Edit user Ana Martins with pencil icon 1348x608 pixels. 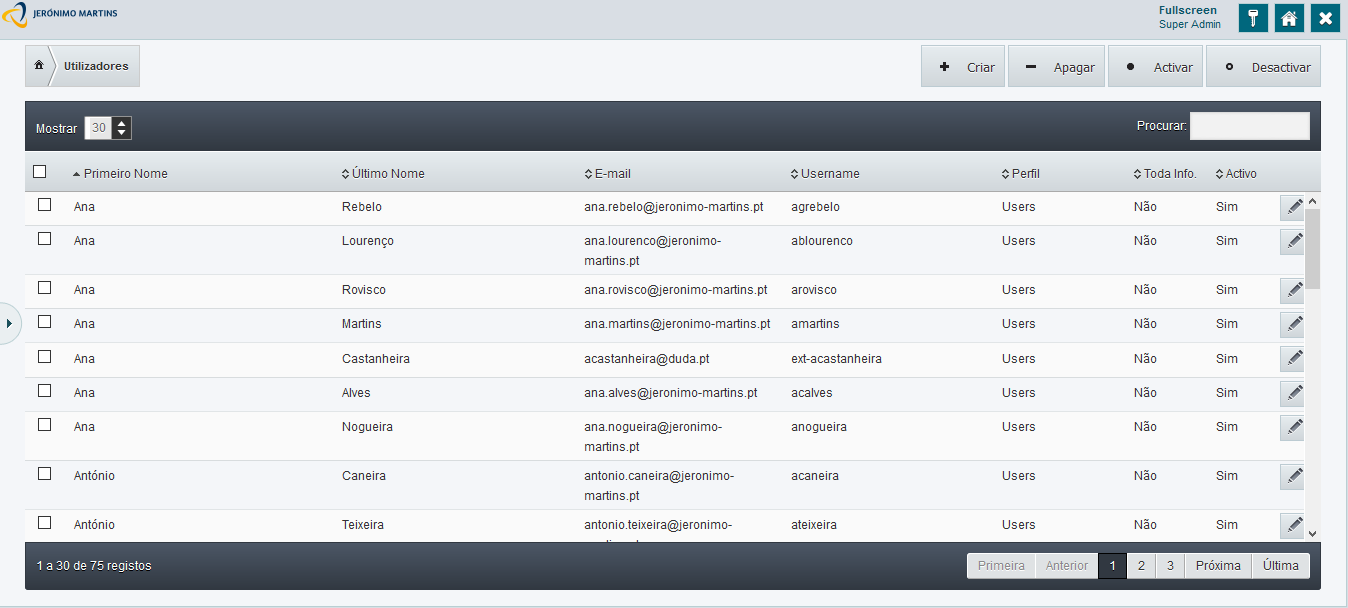point(1293,324)
